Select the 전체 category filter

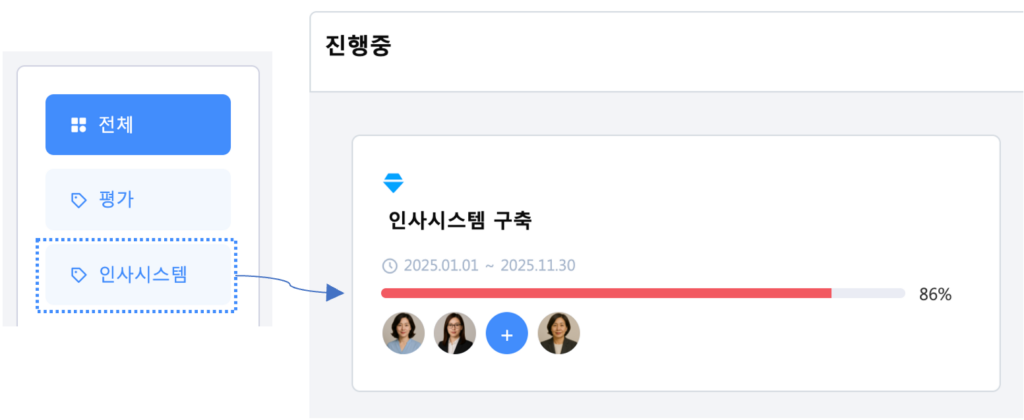point(138,125)
